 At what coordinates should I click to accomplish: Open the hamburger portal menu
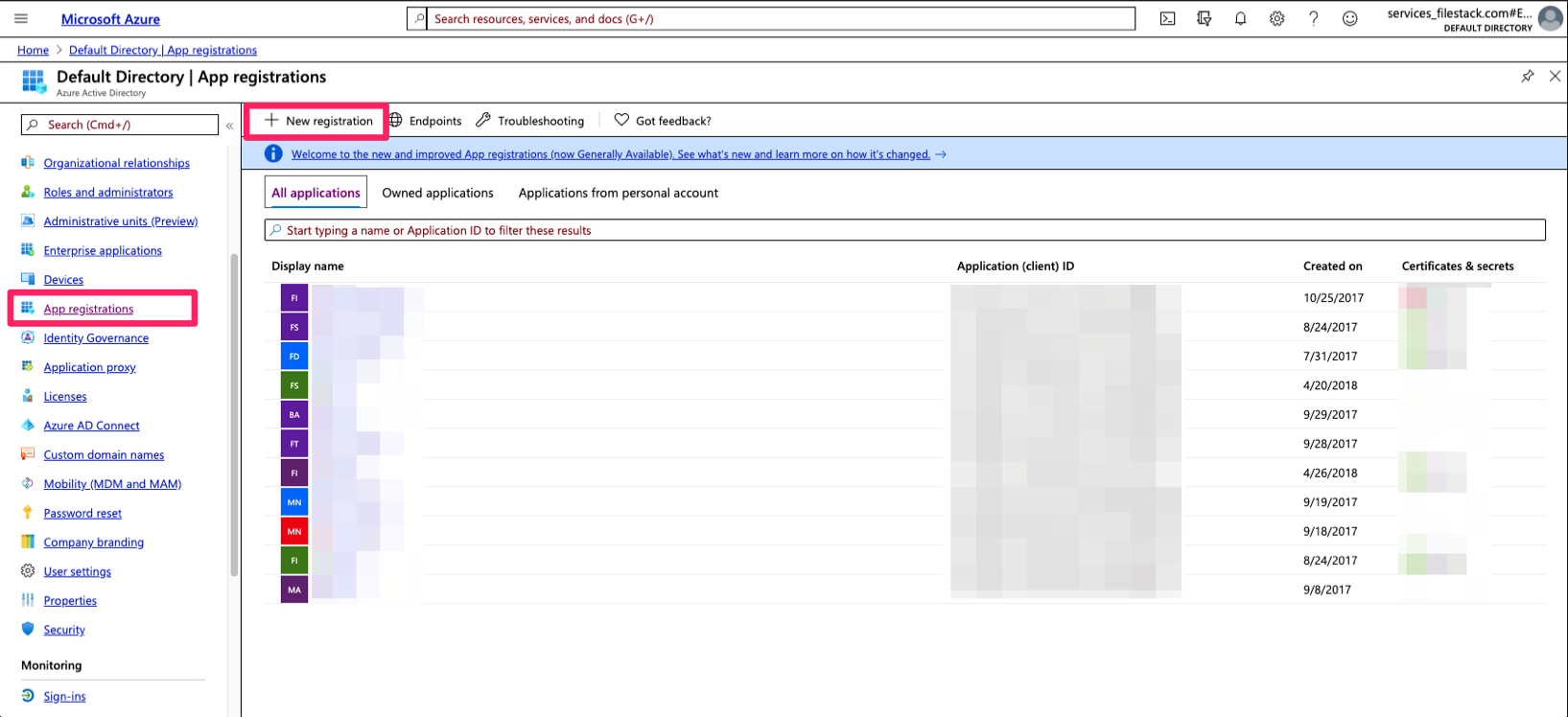(21, 18)
